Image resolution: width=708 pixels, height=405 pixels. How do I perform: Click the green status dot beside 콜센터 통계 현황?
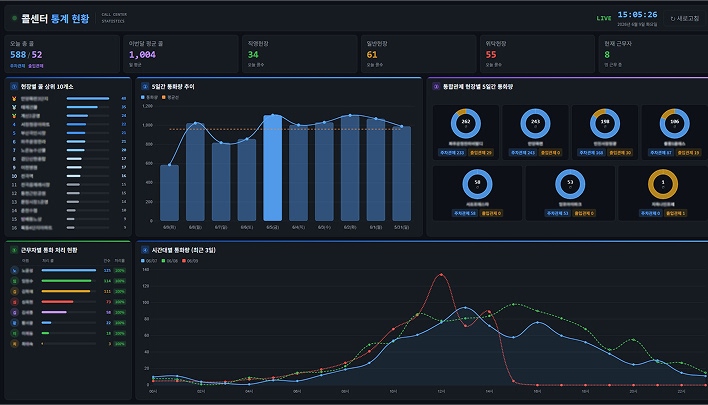point(14,18)
